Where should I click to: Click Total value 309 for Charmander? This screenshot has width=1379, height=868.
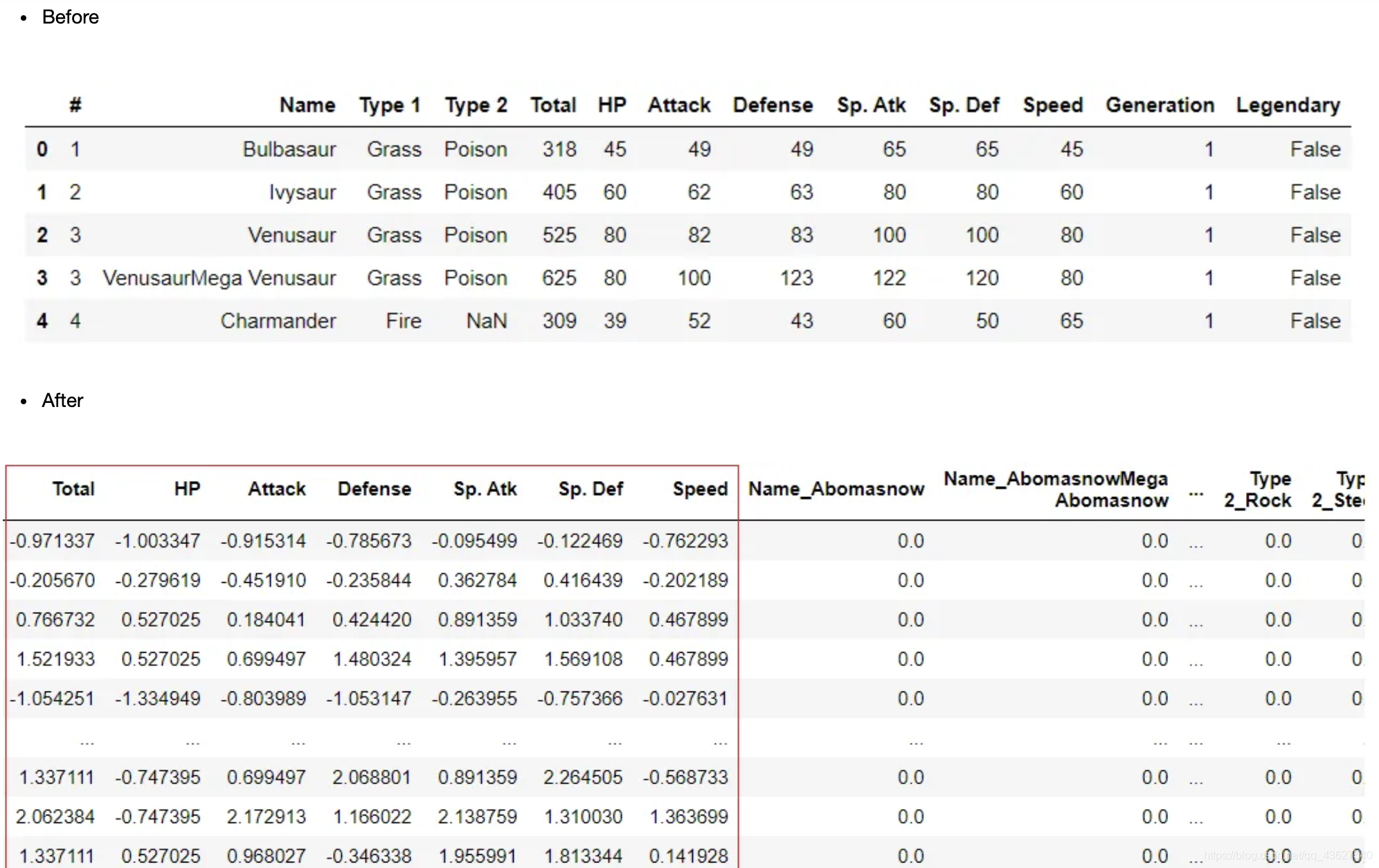coord(559,320)
